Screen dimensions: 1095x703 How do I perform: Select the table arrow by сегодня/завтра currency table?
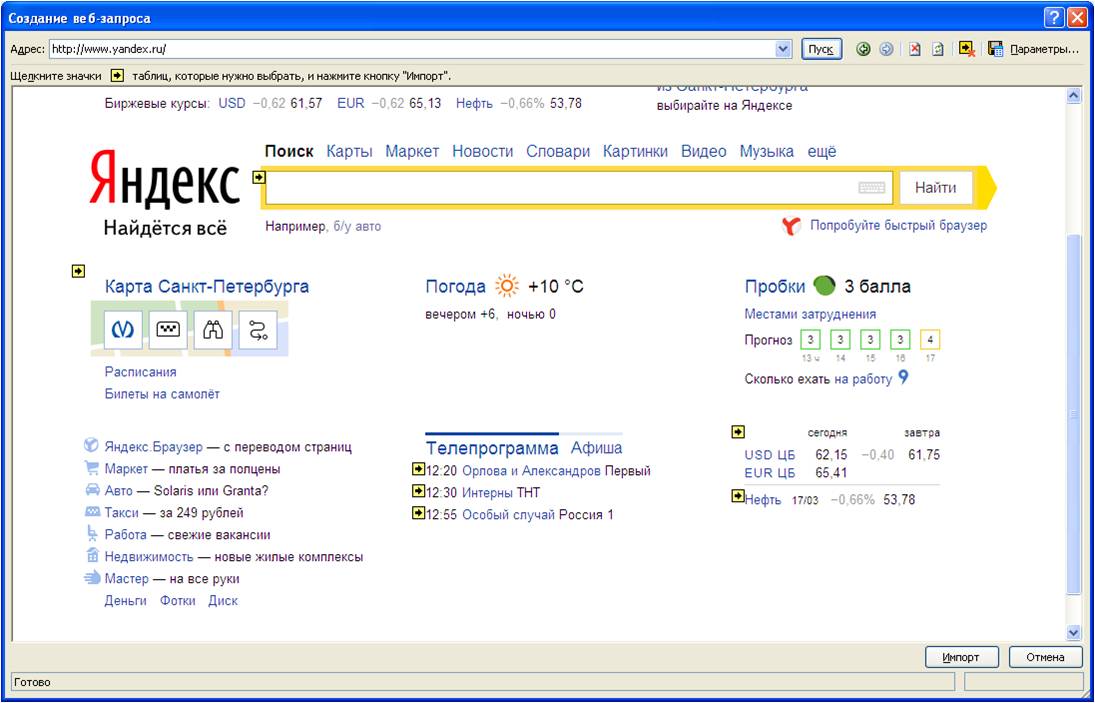point(738,432)
